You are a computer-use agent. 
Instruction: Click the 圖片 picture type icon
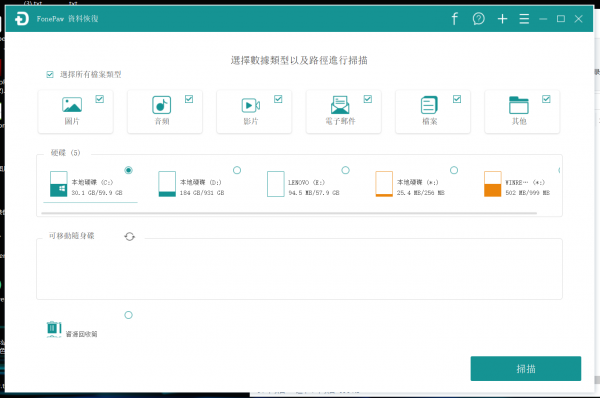pos(72,104)
